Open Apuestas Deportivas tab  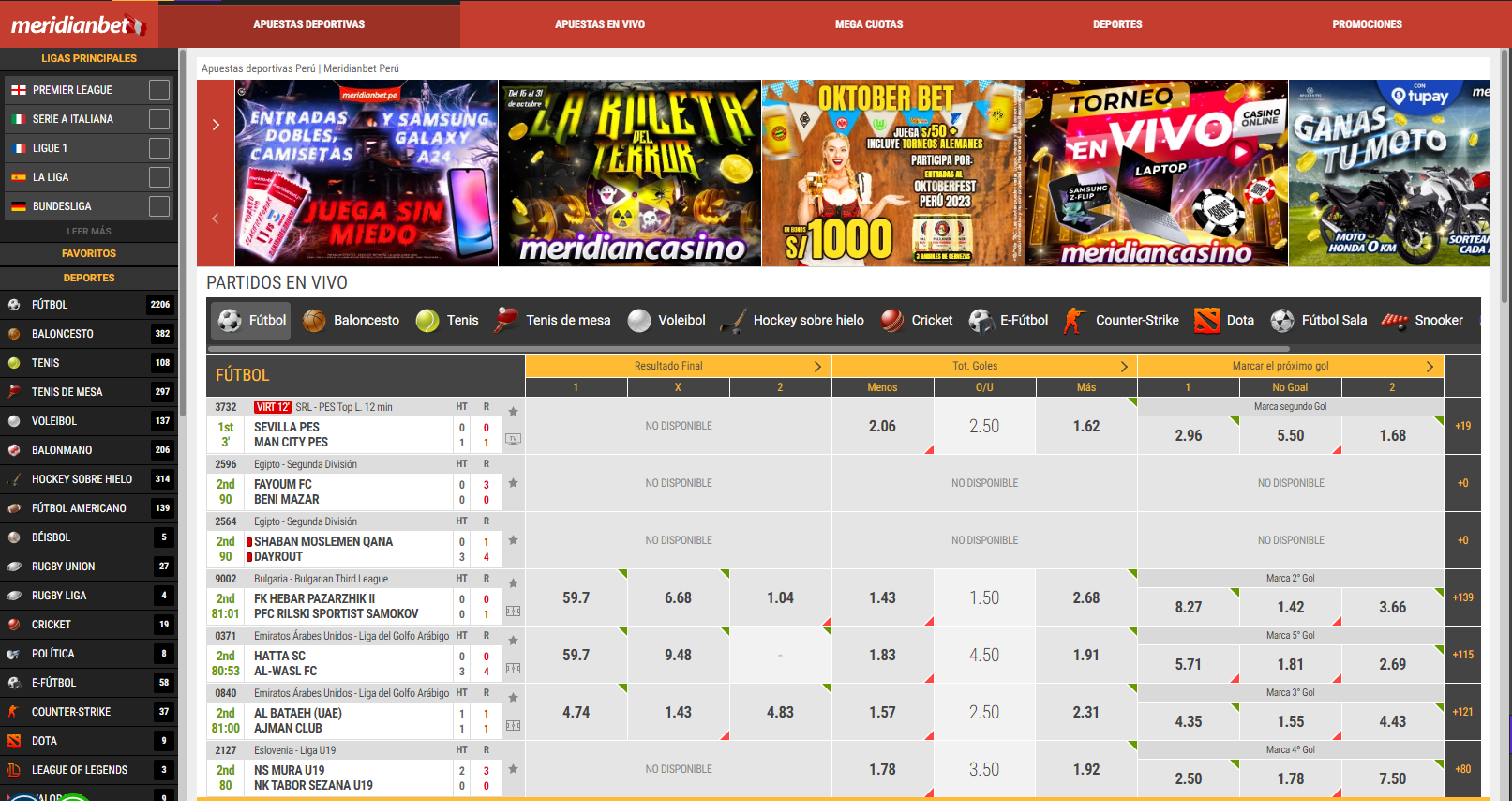[x=309, y=24]
